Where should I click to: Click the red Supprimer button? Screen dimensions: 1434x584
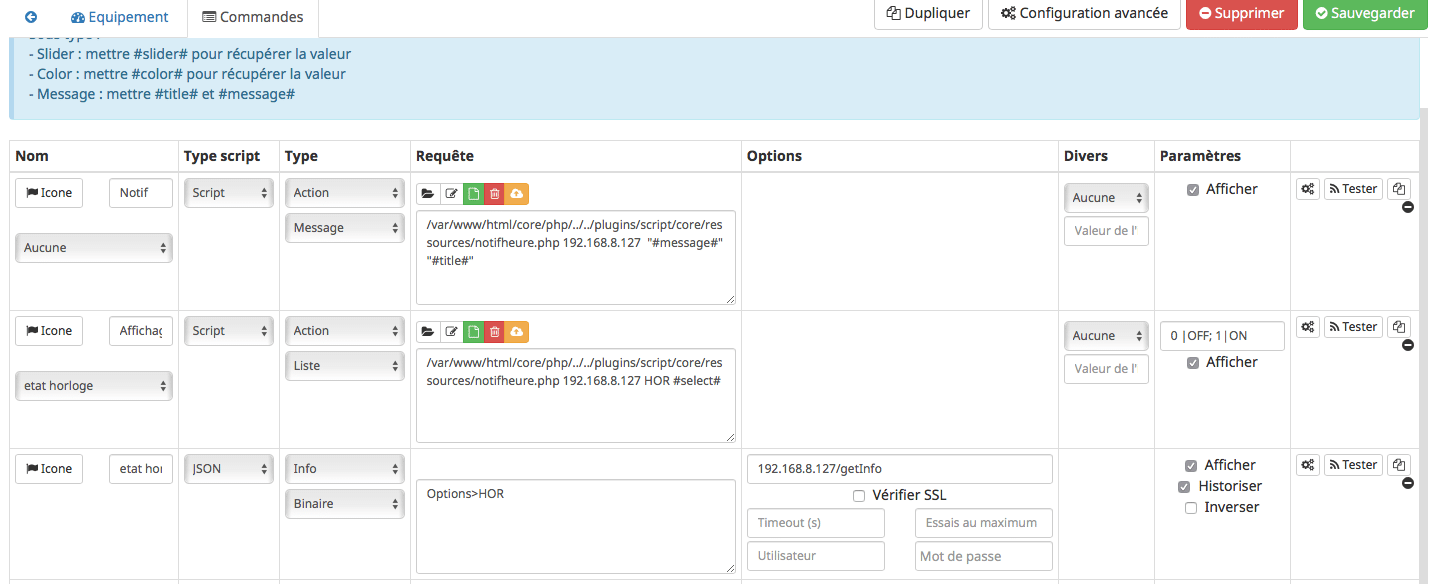[x=1241, y=14]
